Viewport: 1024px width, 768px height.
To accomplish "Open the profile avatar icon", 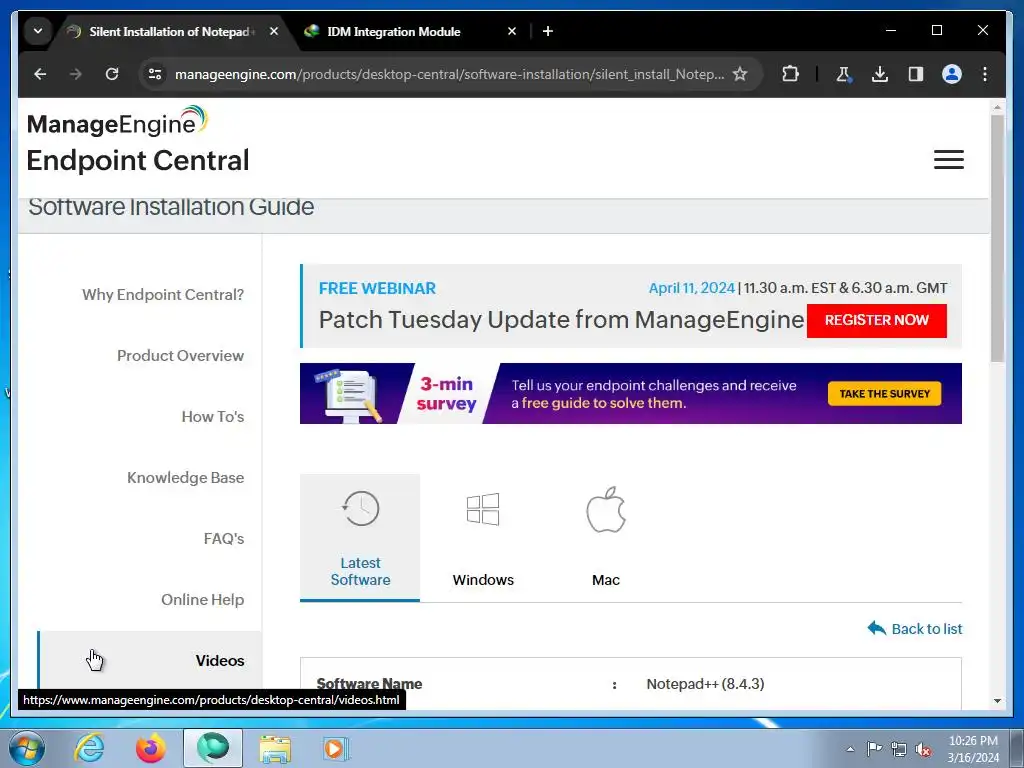I will (x=952, y=74).
